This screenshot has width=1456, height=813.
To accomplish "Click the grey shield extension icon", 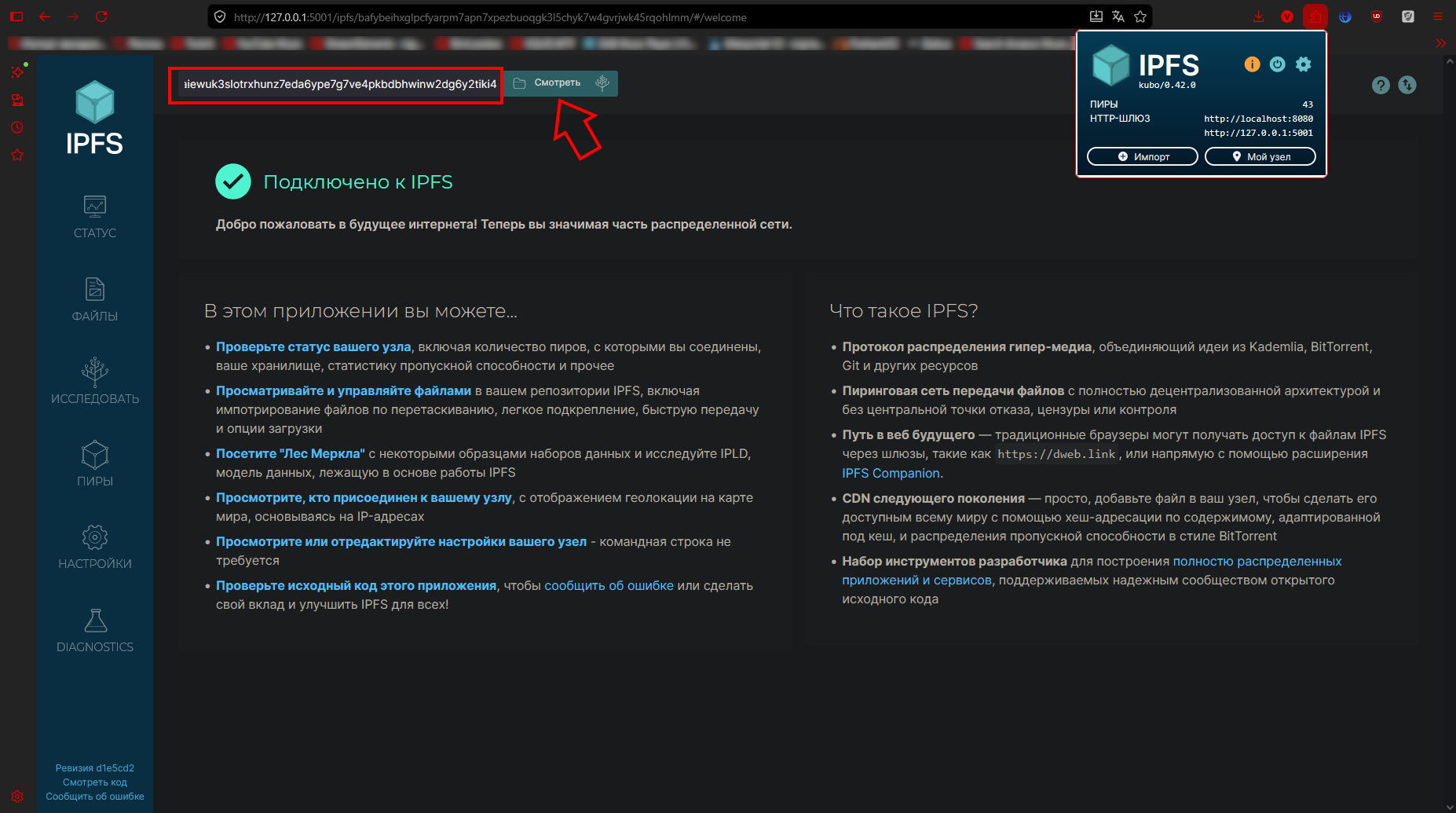I will (1408, 16).
